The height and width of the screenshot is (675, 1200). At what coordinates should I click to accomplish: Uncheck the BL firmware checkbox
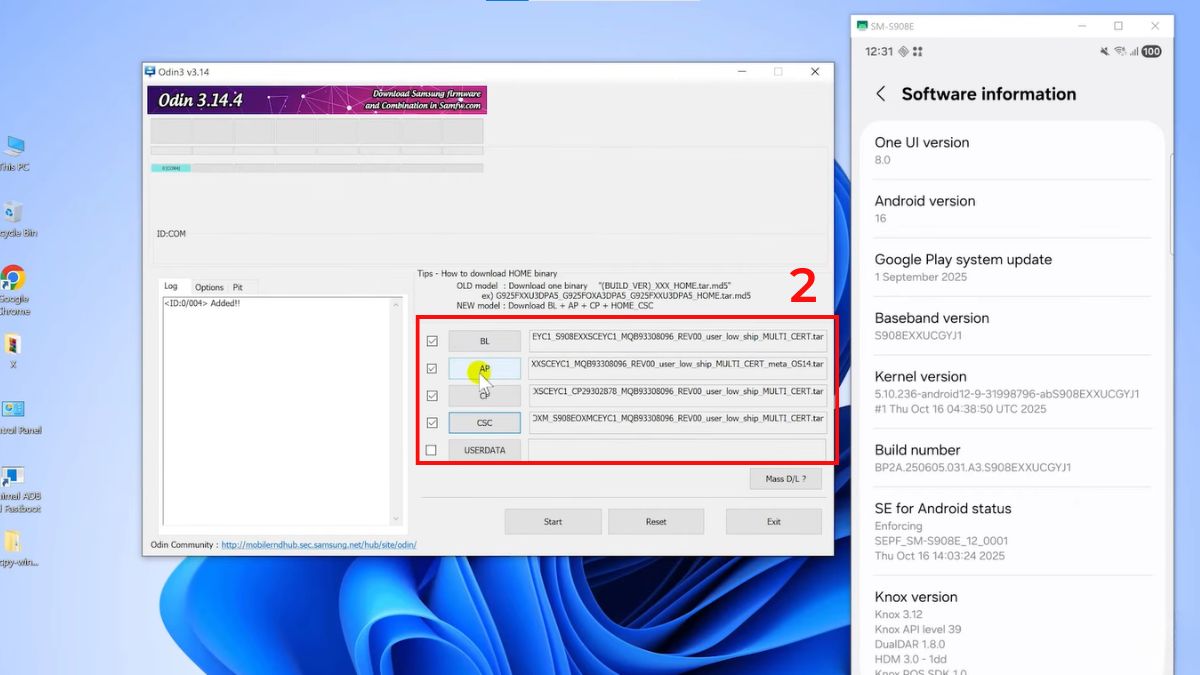click(432, 340)
